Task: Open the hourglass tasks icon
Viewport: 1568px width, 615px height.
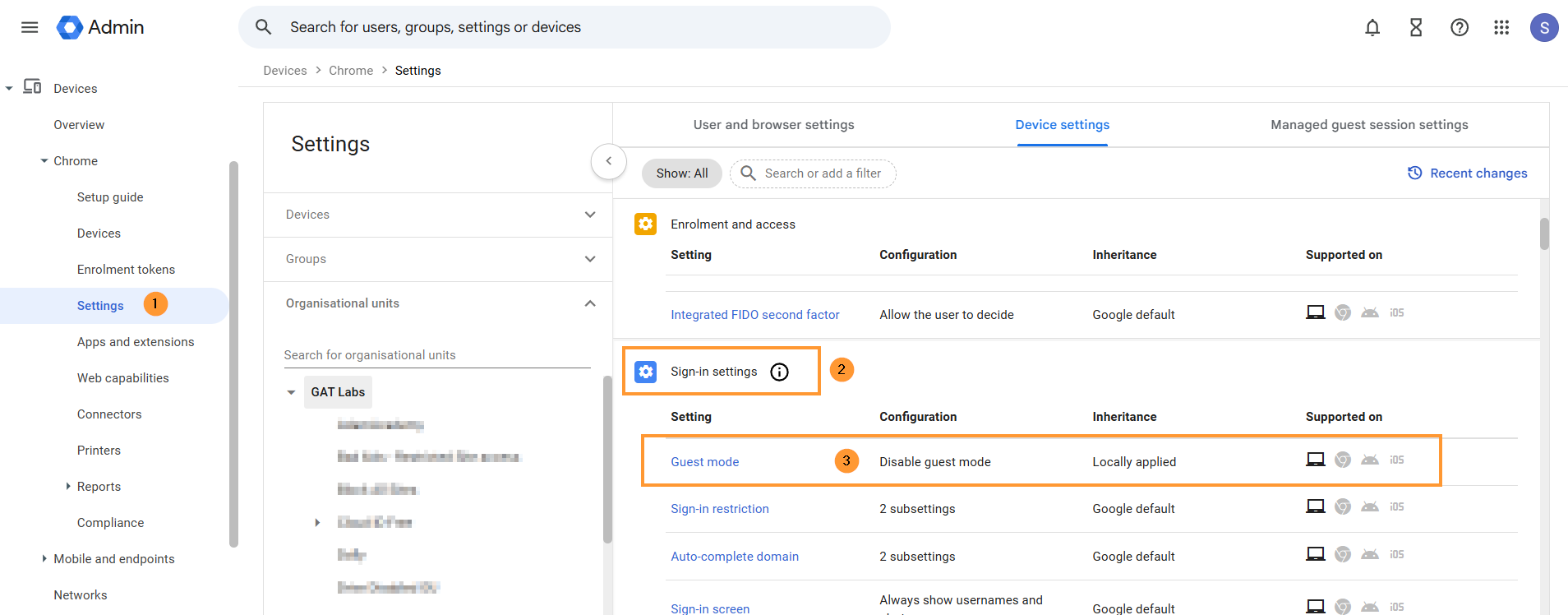Action: click(x=1416, y=28)
